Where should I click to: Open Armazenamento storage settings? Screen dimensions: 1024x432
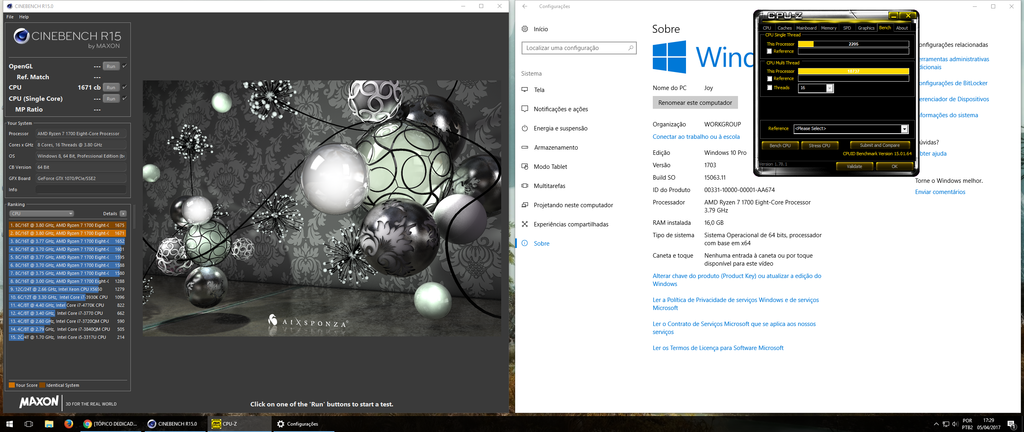click(x=556, y=147)
